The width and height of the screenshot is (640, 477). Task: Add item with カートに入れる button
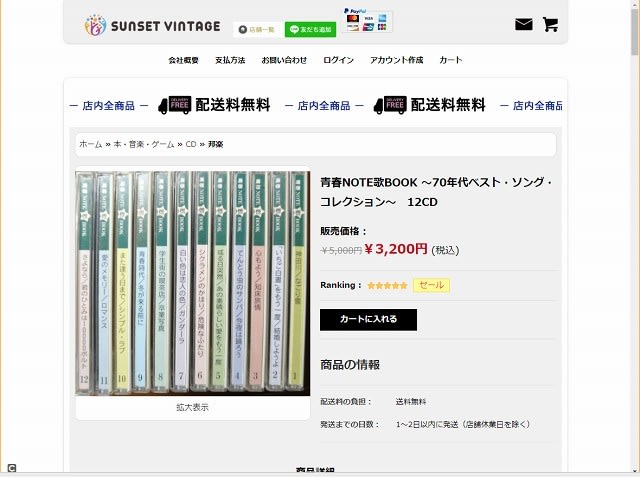(x=368, y=319)
